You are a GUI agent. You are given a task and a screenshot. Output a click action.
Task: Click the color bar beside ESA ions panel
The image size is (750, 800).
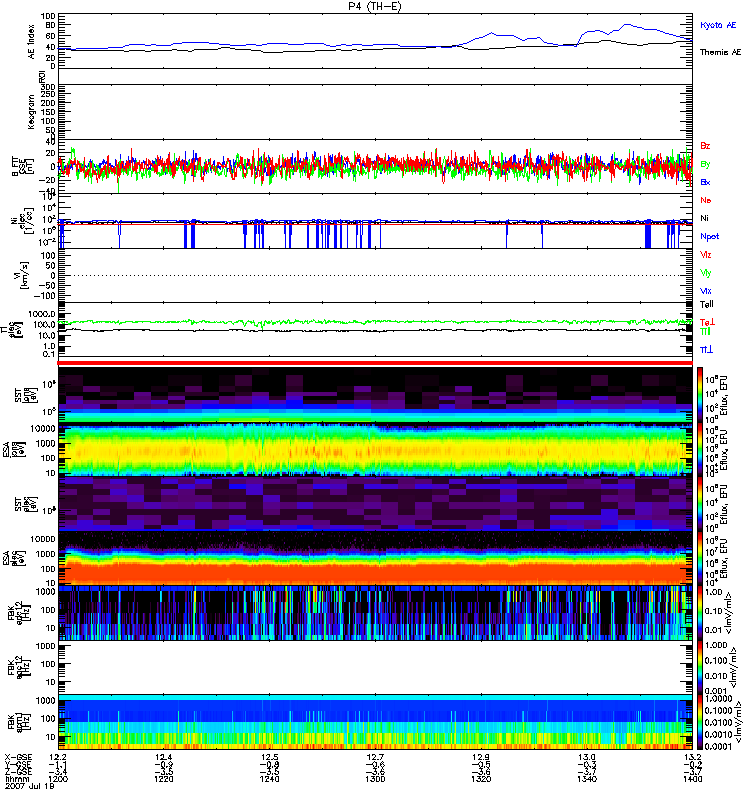point(701,449)
